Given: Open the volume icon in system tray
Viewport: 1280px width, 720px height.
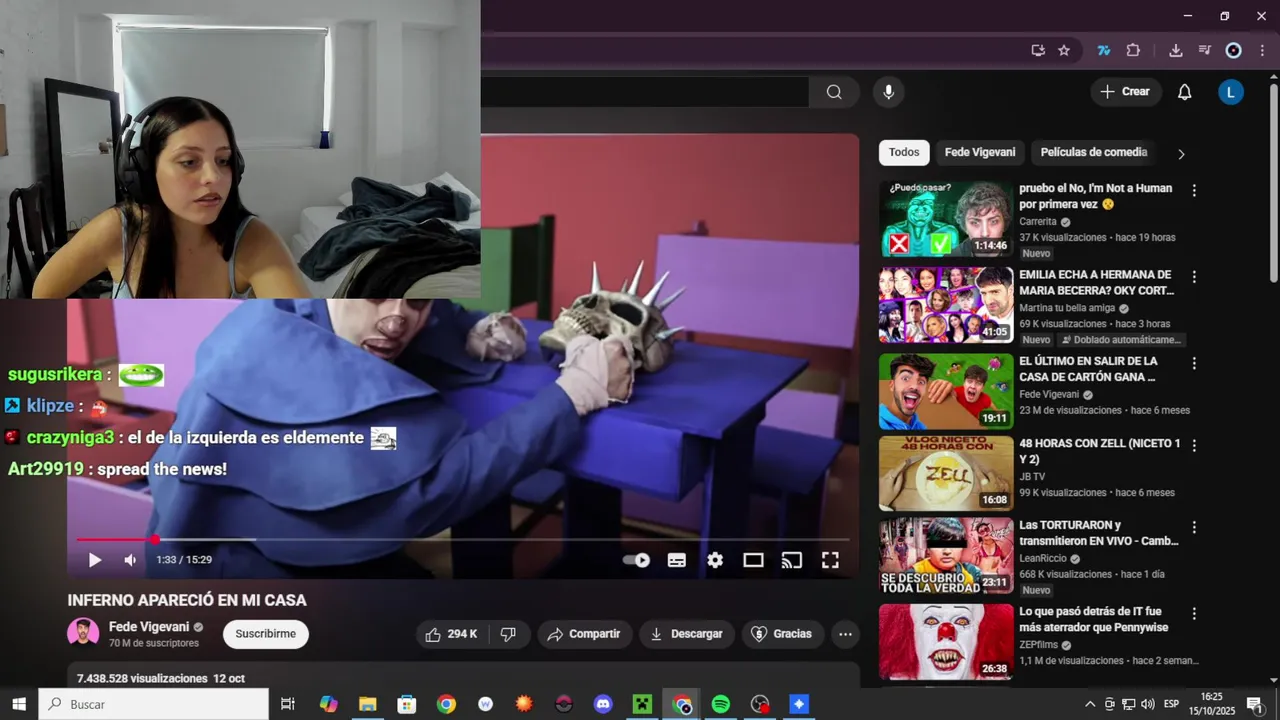Looking at the screenshot, I should pos(1148,704).
